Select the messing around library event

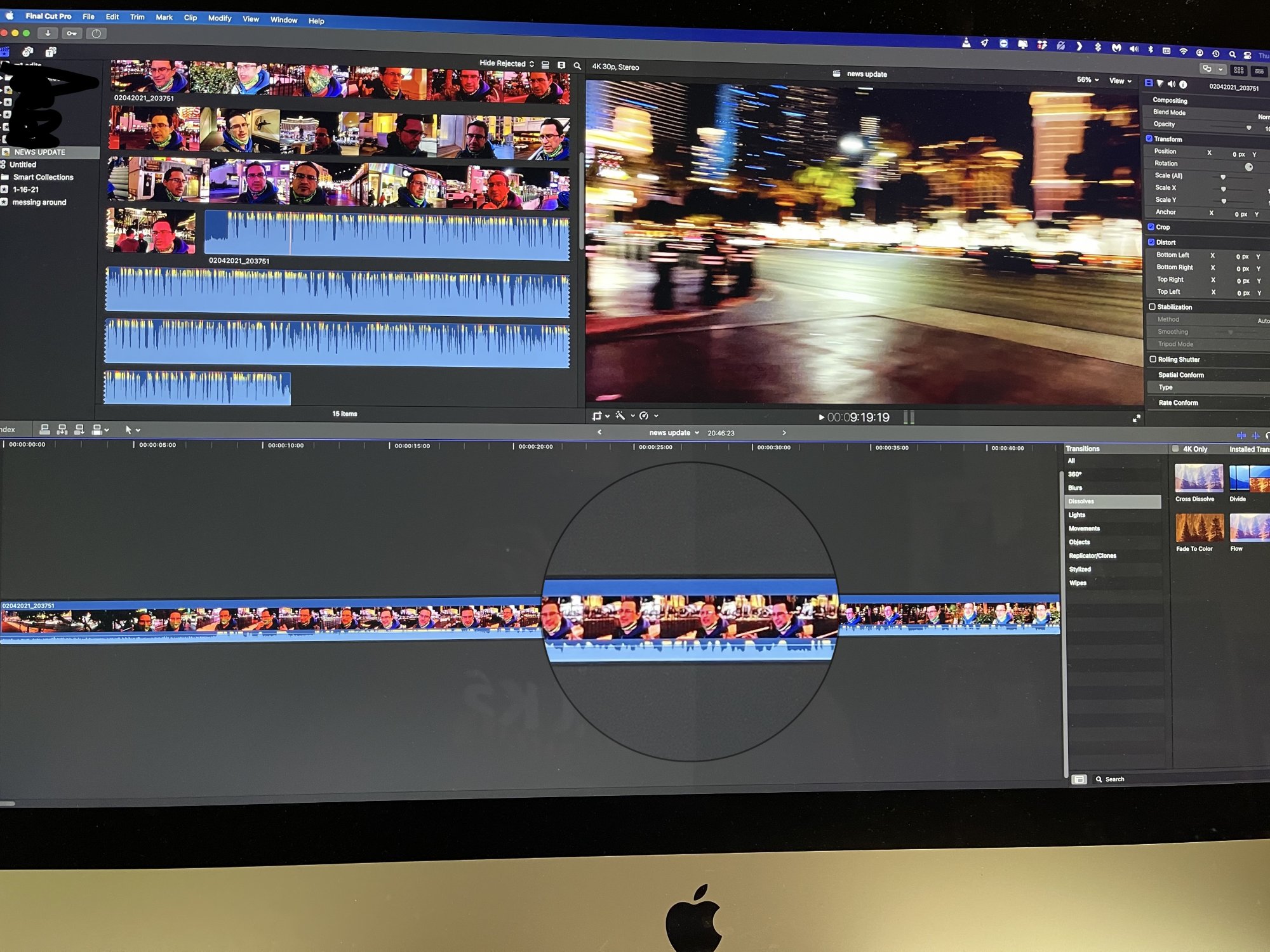39,202
